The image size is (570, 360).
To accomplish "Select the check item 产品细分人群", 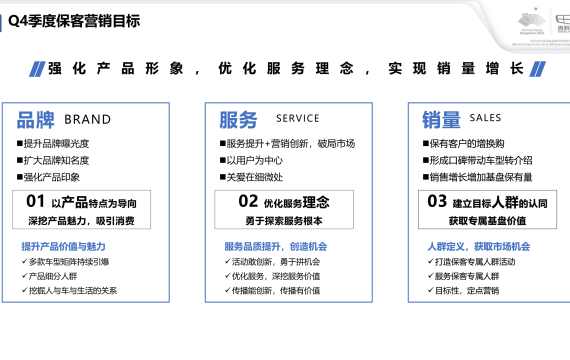I will (x=49, y=276).
